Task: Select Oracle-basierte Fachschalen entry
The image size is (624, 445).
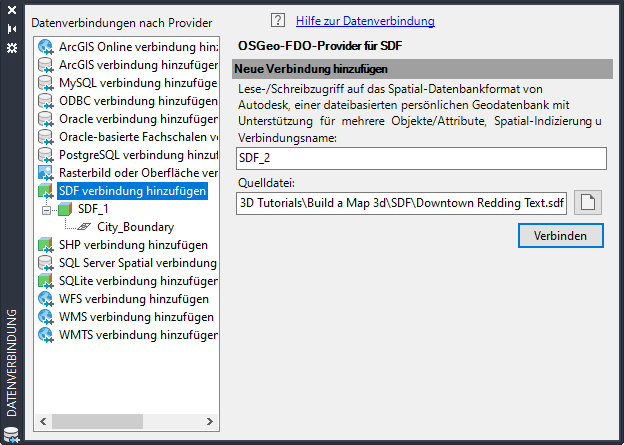Action: pos(138,137)
